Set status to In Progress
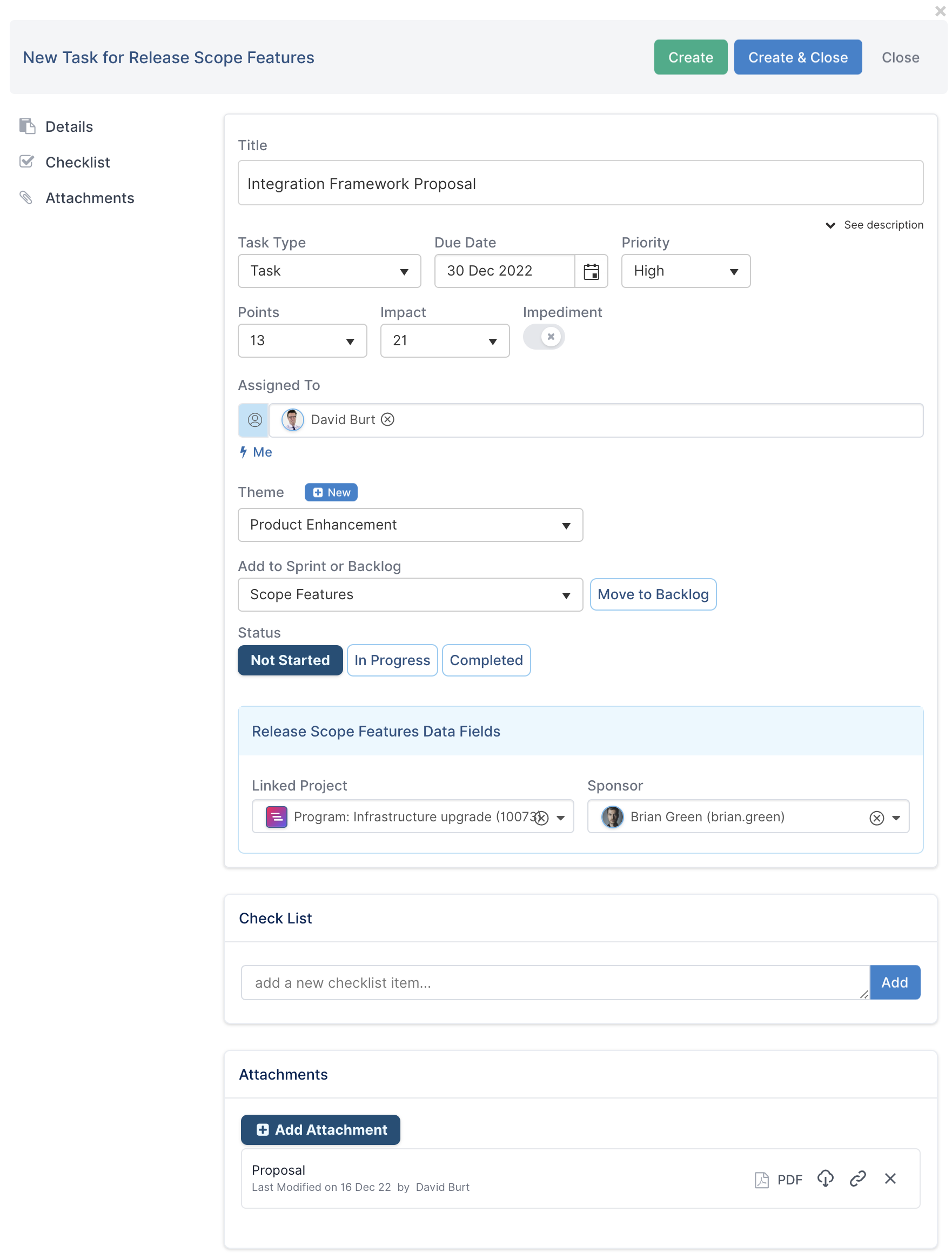The height and width of the screenshot is (1259, 952). 392,660
